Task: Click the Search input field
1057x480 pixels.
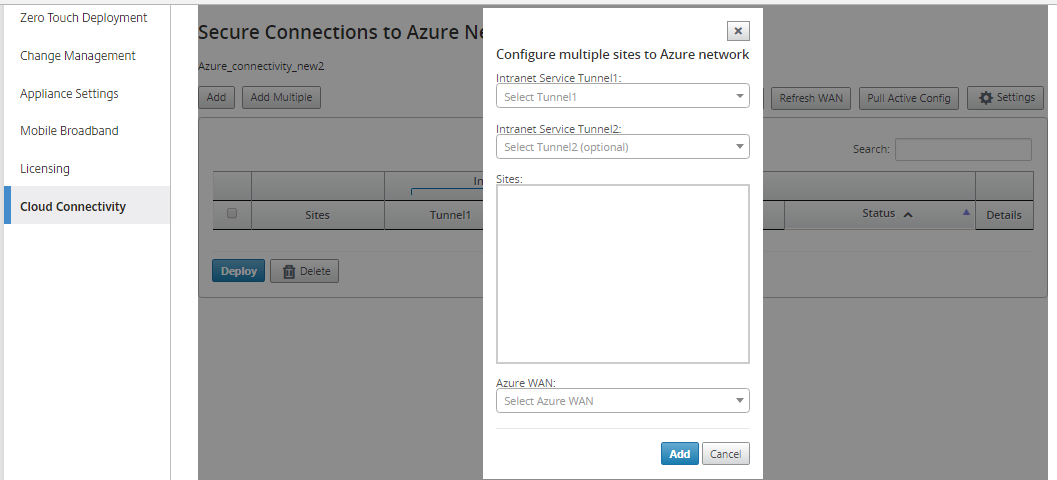Action: click(963, 149)
